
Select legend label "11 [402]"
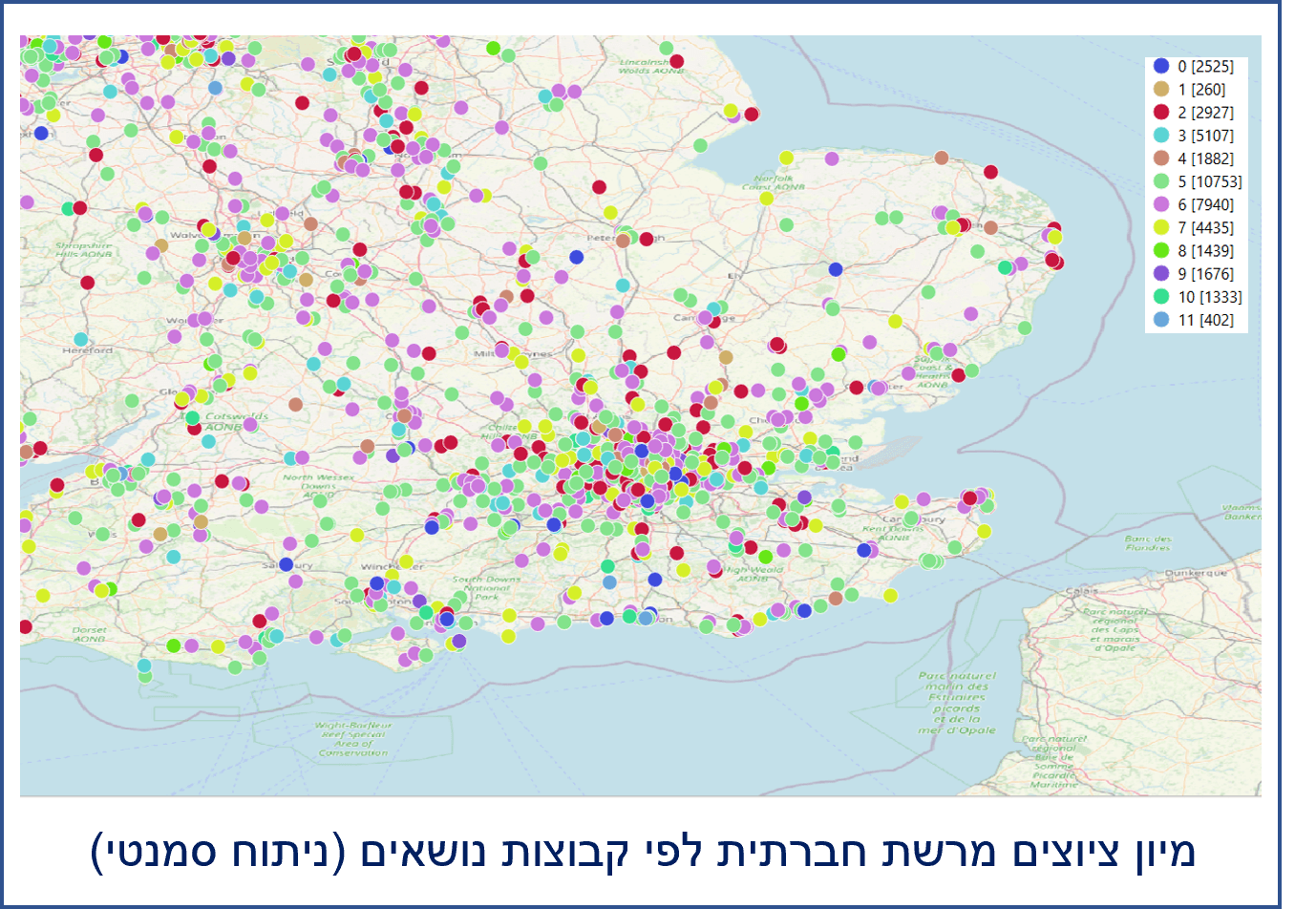[1205, 320]
